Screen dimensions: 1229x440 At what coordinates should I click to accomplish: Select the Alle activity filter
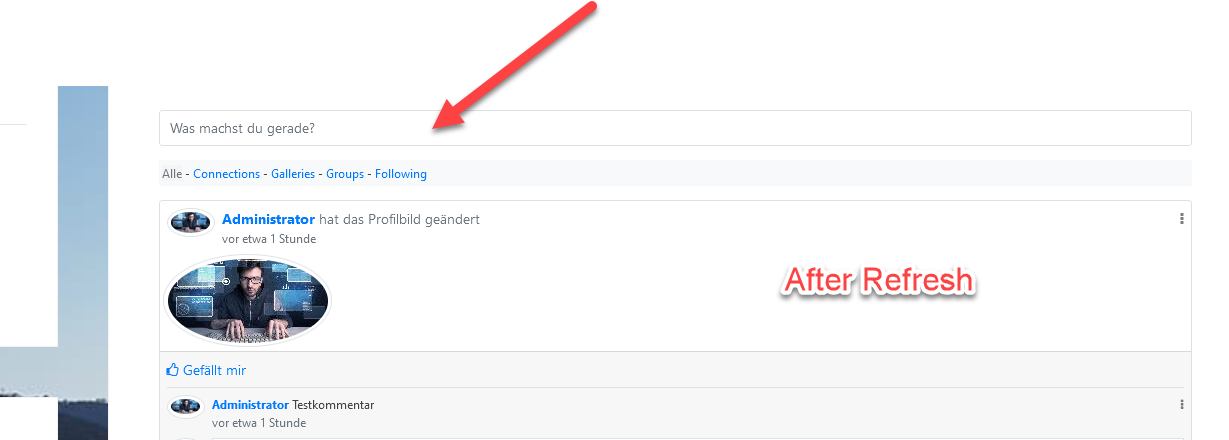pos(172,174)
